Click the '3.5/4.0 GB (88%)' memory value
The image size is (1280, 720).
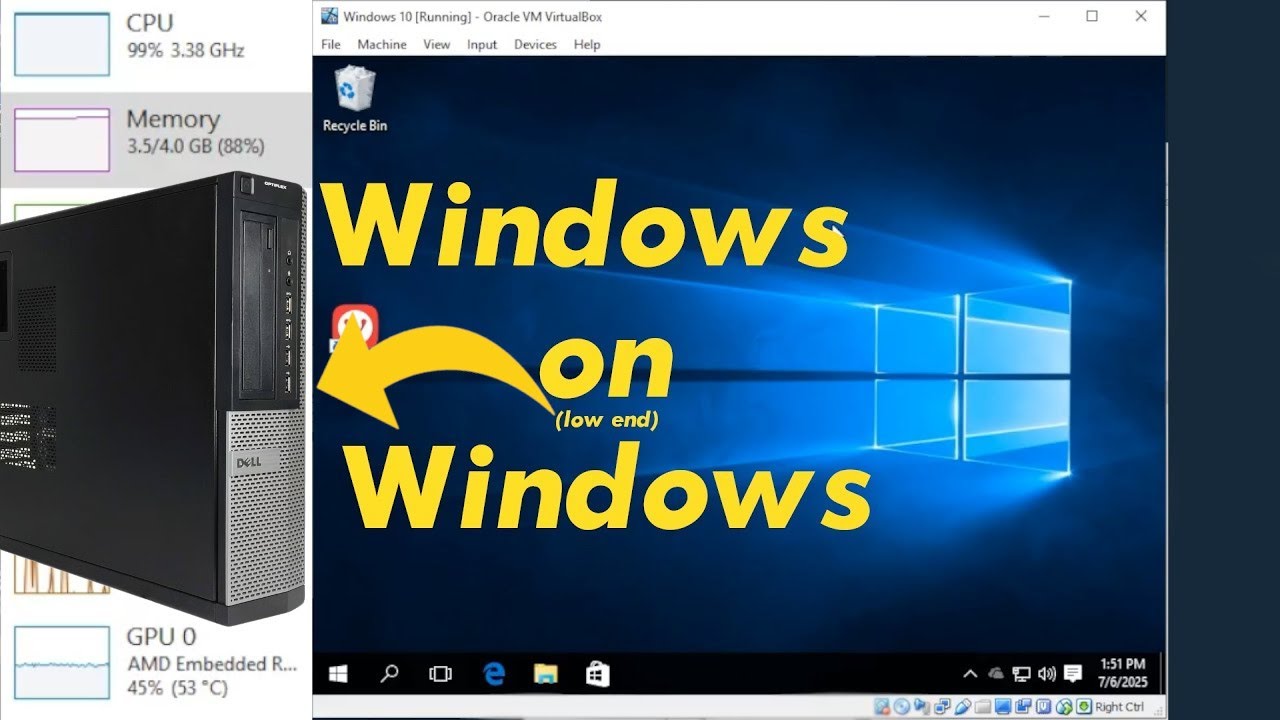point(195,147)
